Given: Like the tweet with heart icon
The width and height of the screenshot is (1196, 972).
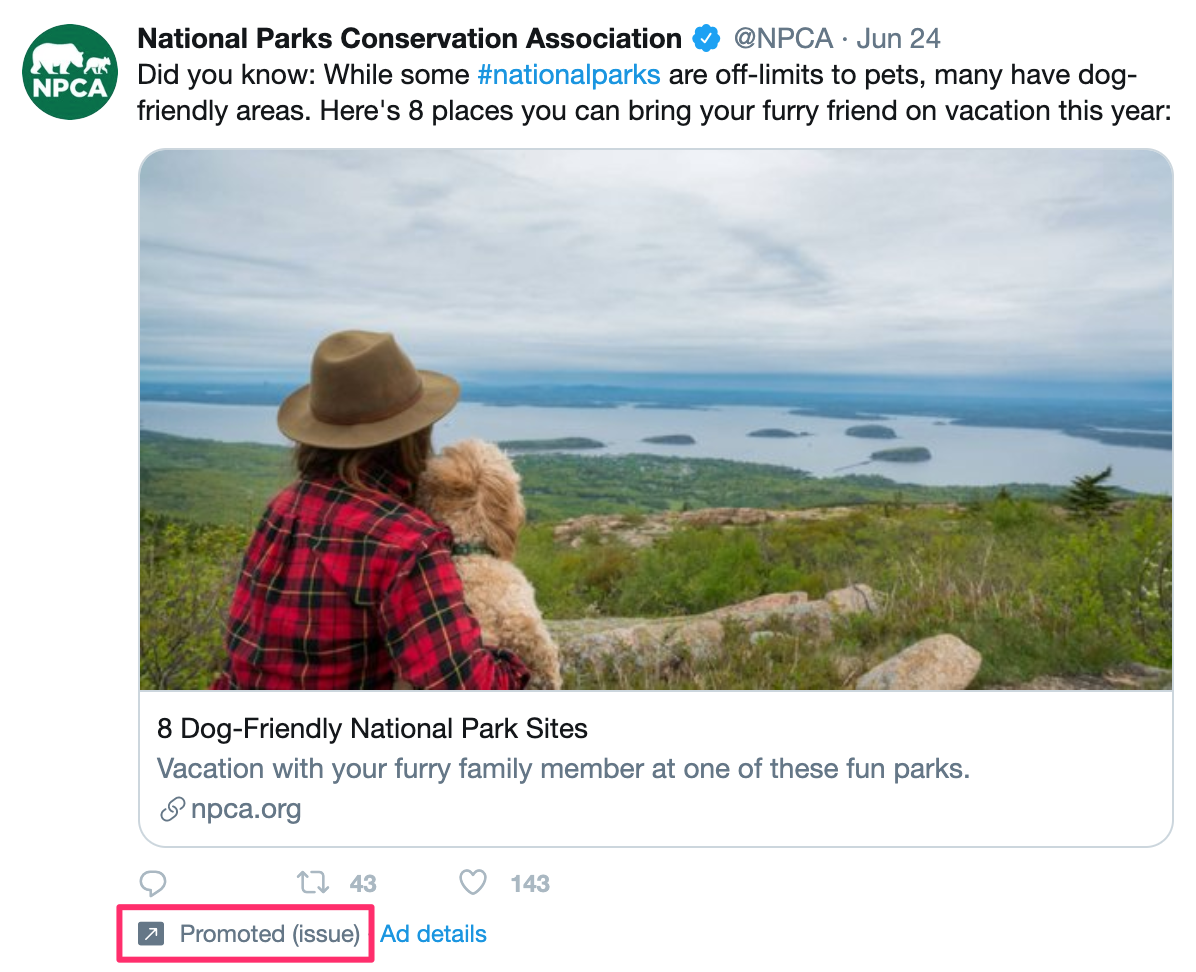Looking at the screenshot, I should click(472, 883).
